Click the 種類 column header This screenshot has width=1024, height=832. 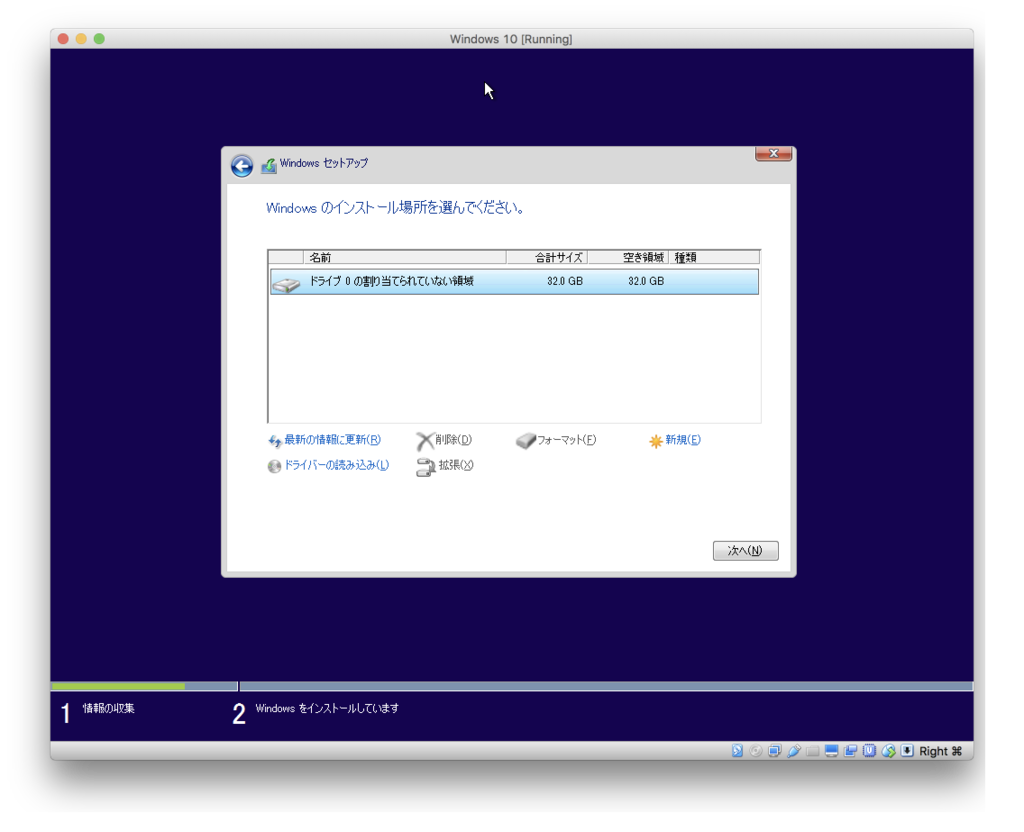(x=714, y=257)
